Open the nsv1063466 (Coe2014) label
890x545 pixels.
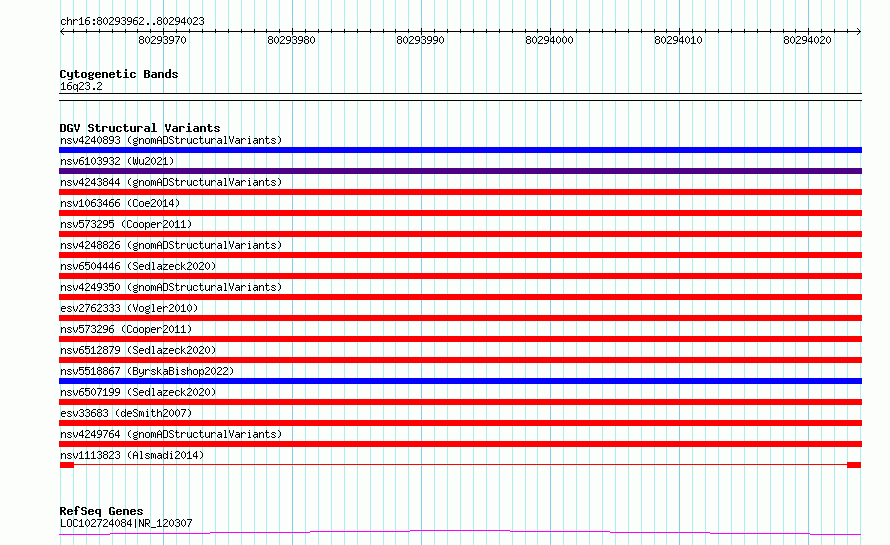(x=120, y=203)
